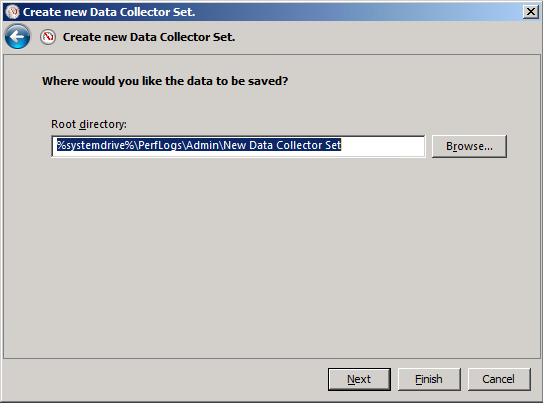Click the 'Where would you like the data' heading

coord(165,81)
